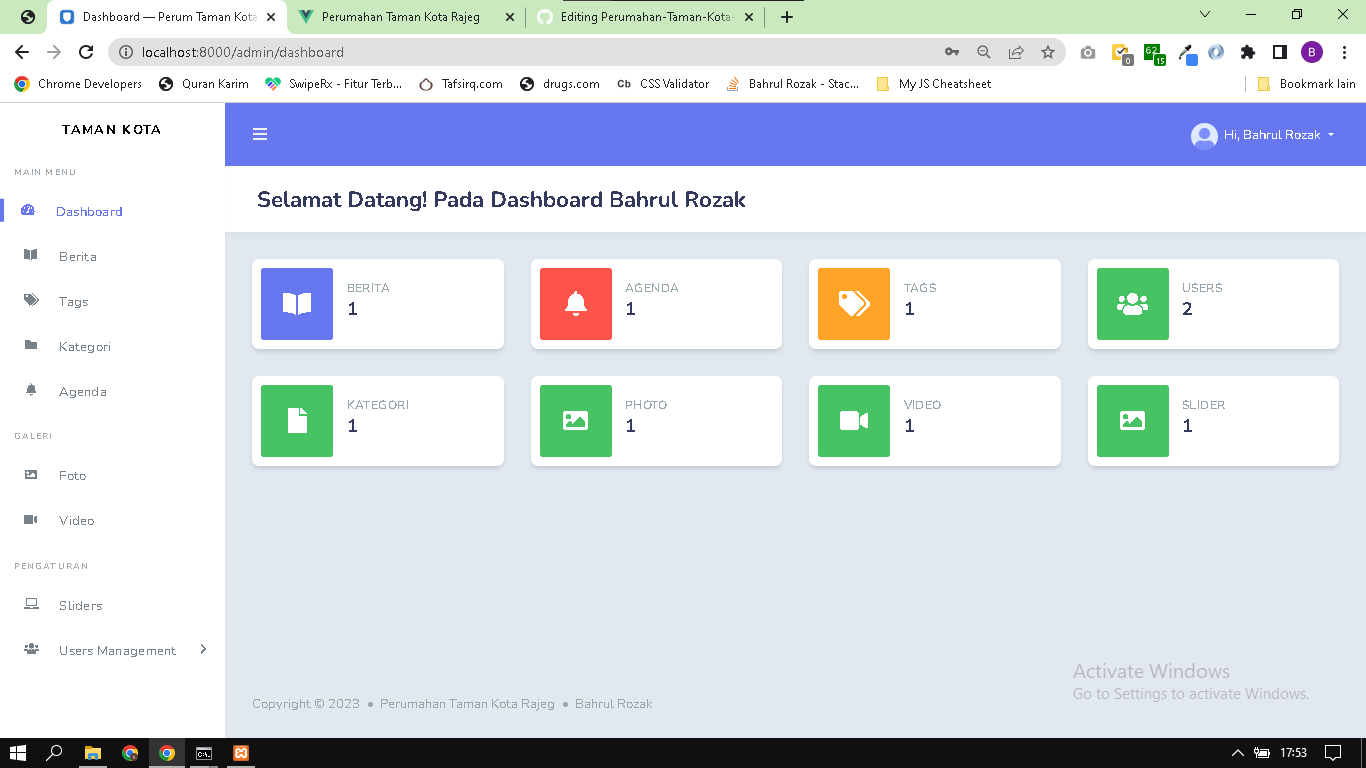The height and width of the screenshot is (768, 1366).
Task: Open Windows taskbar search
Action: [55, 753]
